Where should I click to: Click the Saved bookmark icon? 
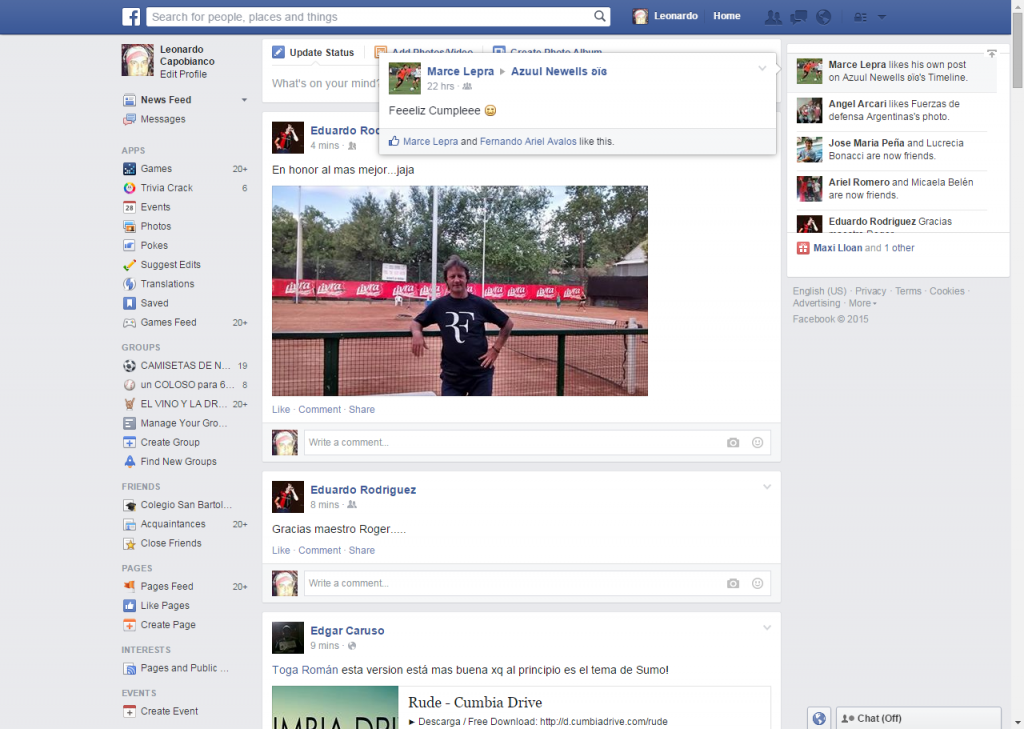tap(129, 303)
